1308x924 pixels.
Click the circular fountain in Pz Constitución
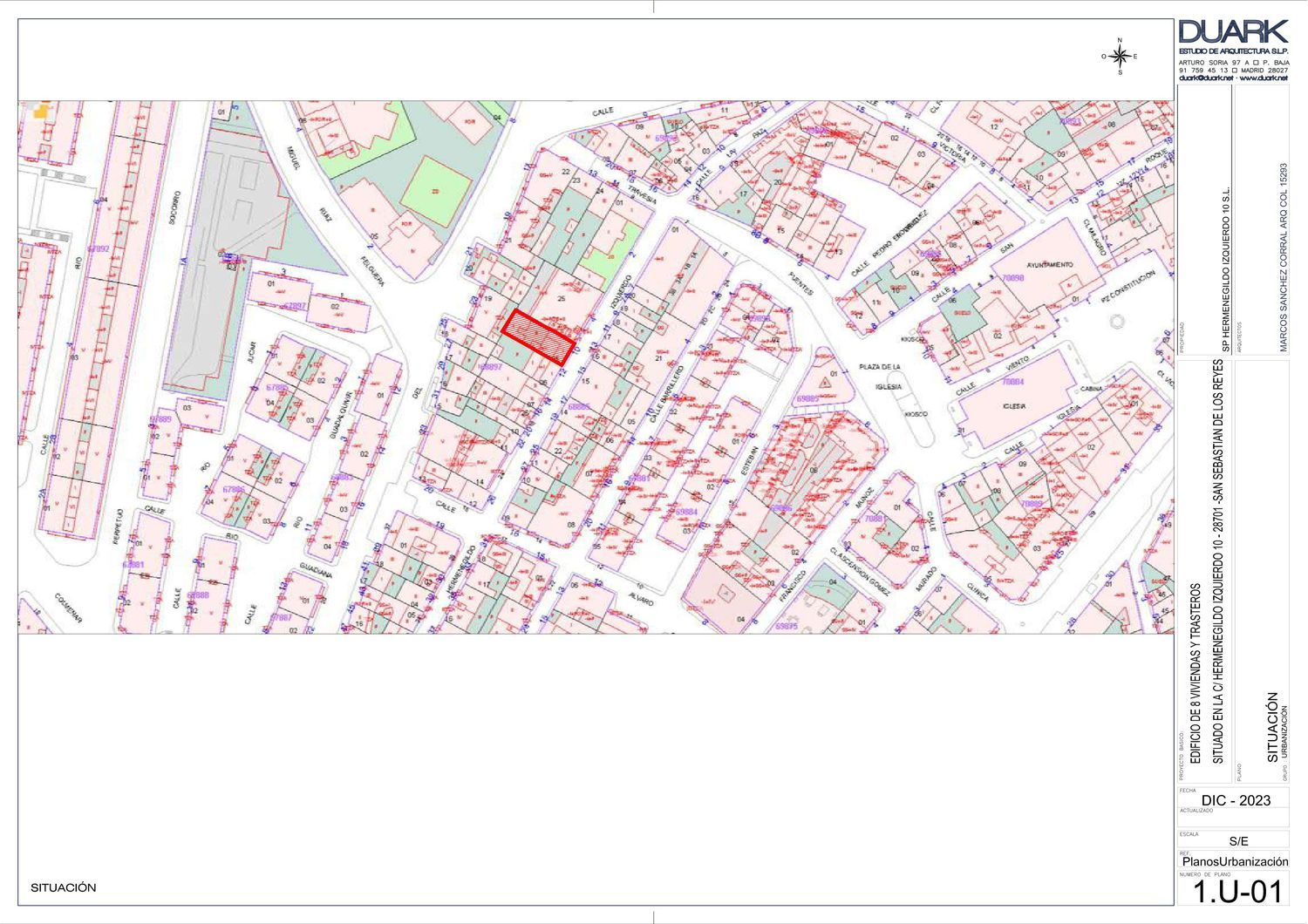[x=1118, y=322]
